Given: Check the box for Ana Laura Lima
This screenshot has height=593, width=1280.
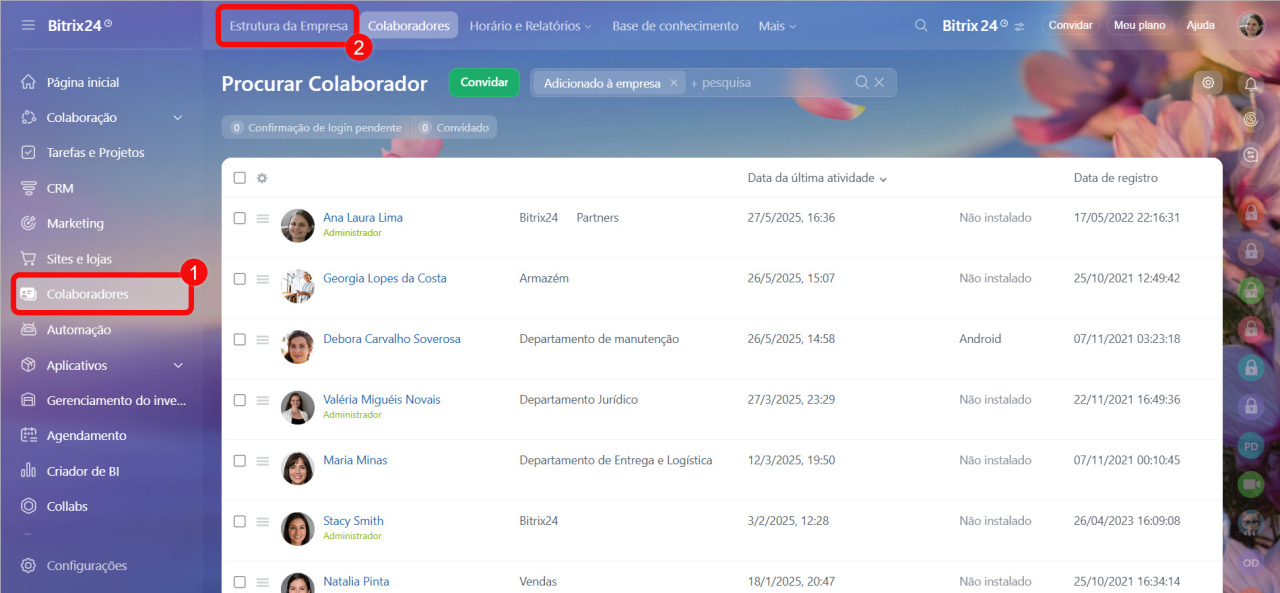Looking at the screenshot, I should pos(239,218).
